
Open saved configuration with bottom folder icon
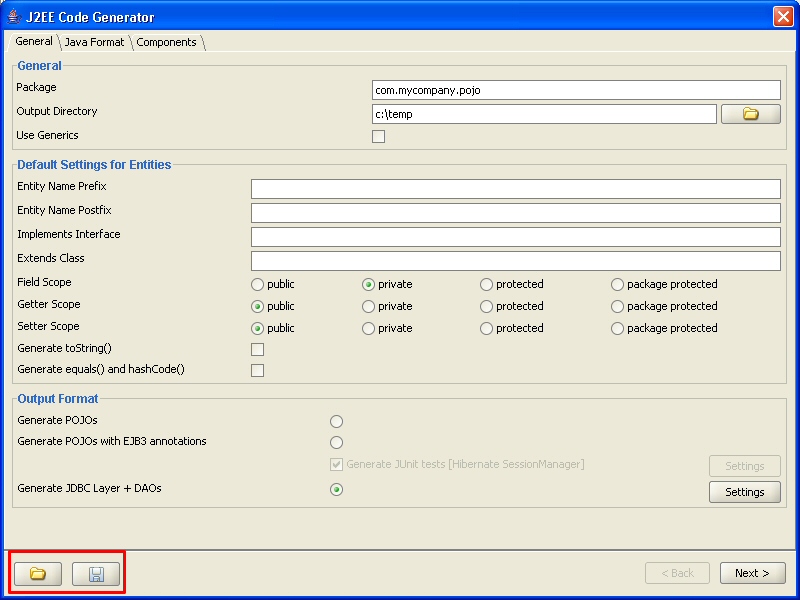(x=38, y=573)
